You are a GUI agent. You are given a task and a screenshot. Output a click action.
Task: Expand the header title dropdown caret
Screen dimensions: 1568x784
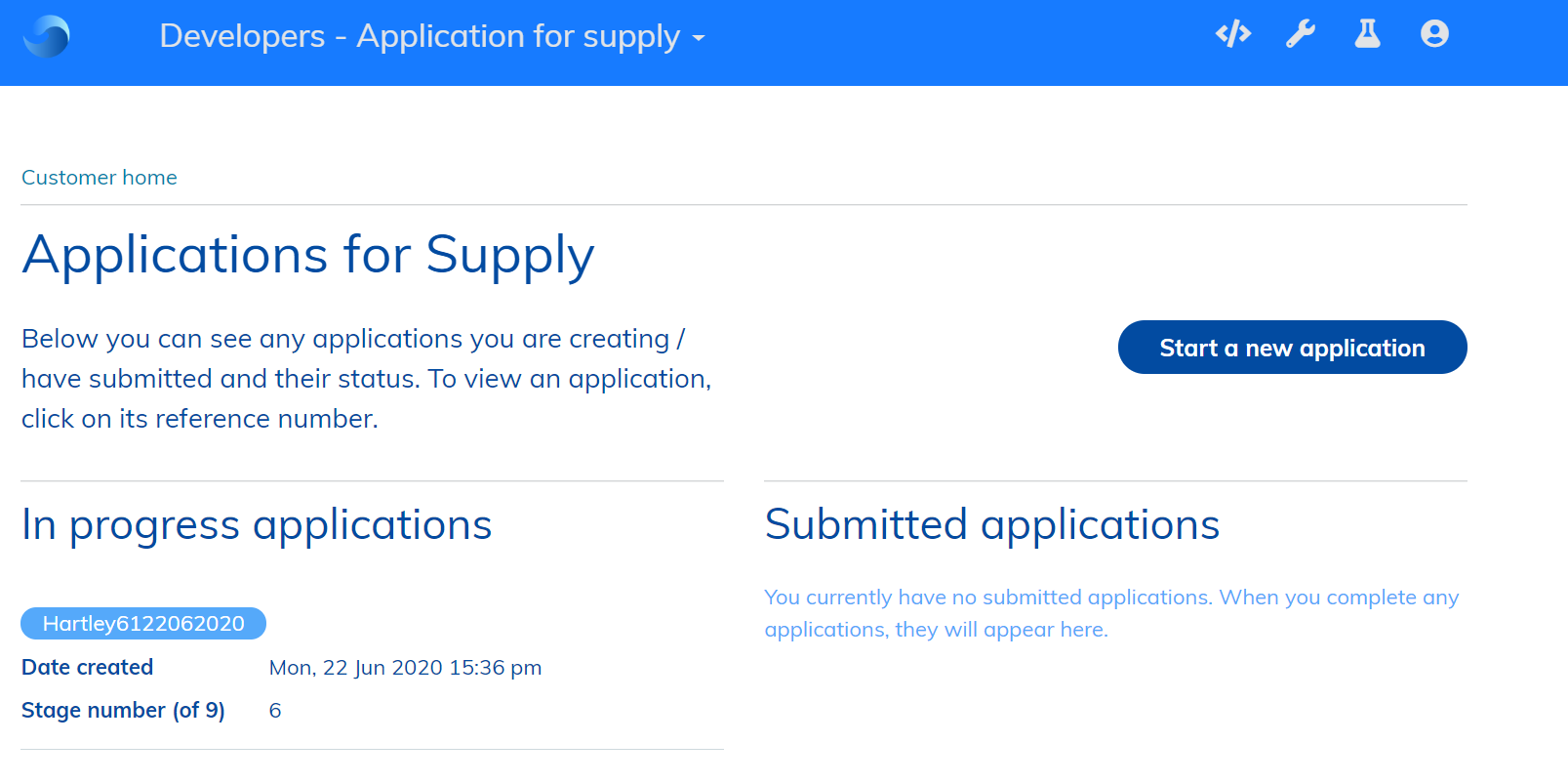pos(699,39)
